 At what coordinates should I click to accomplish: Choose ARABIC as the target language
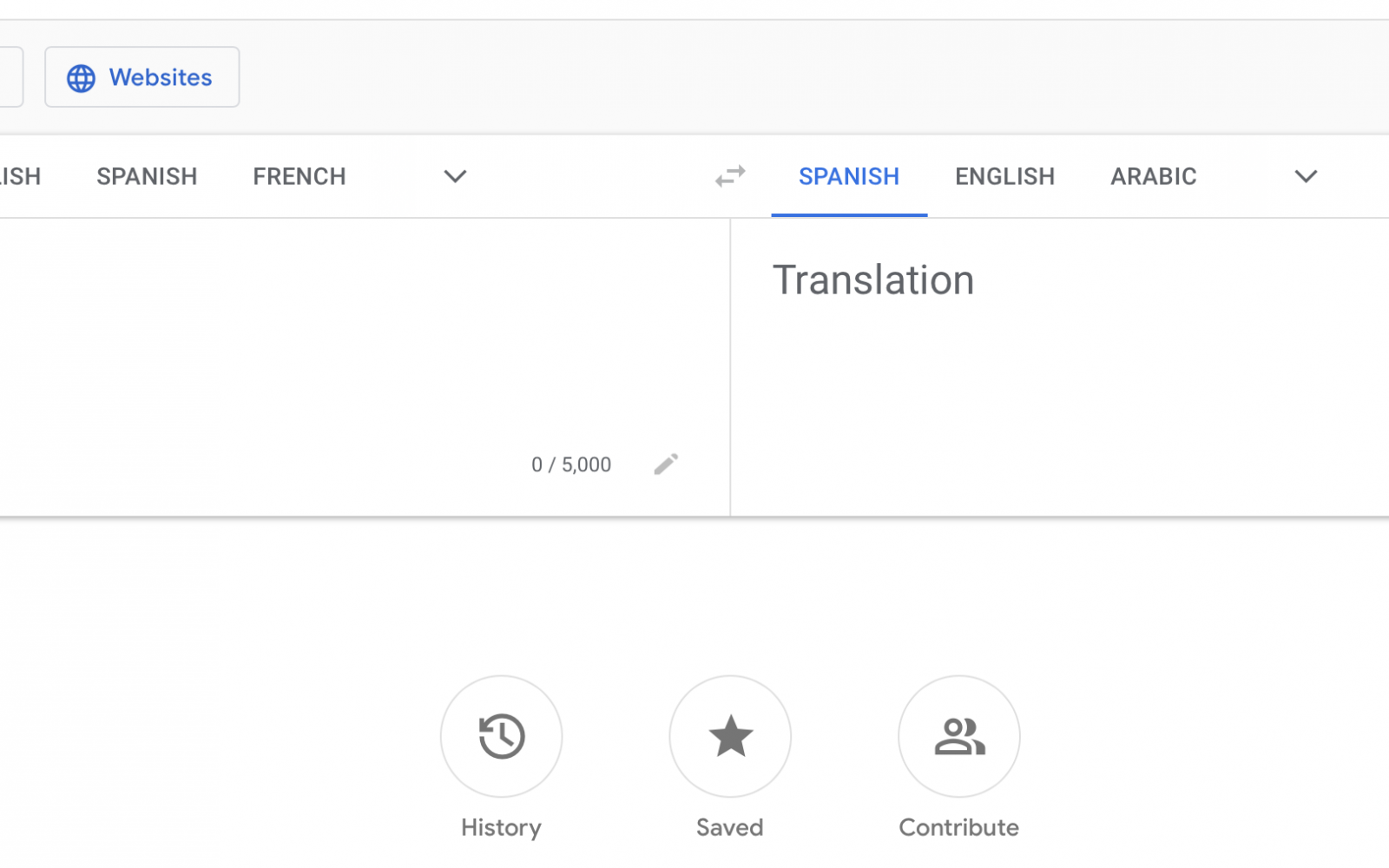[x=1153, y=176]
